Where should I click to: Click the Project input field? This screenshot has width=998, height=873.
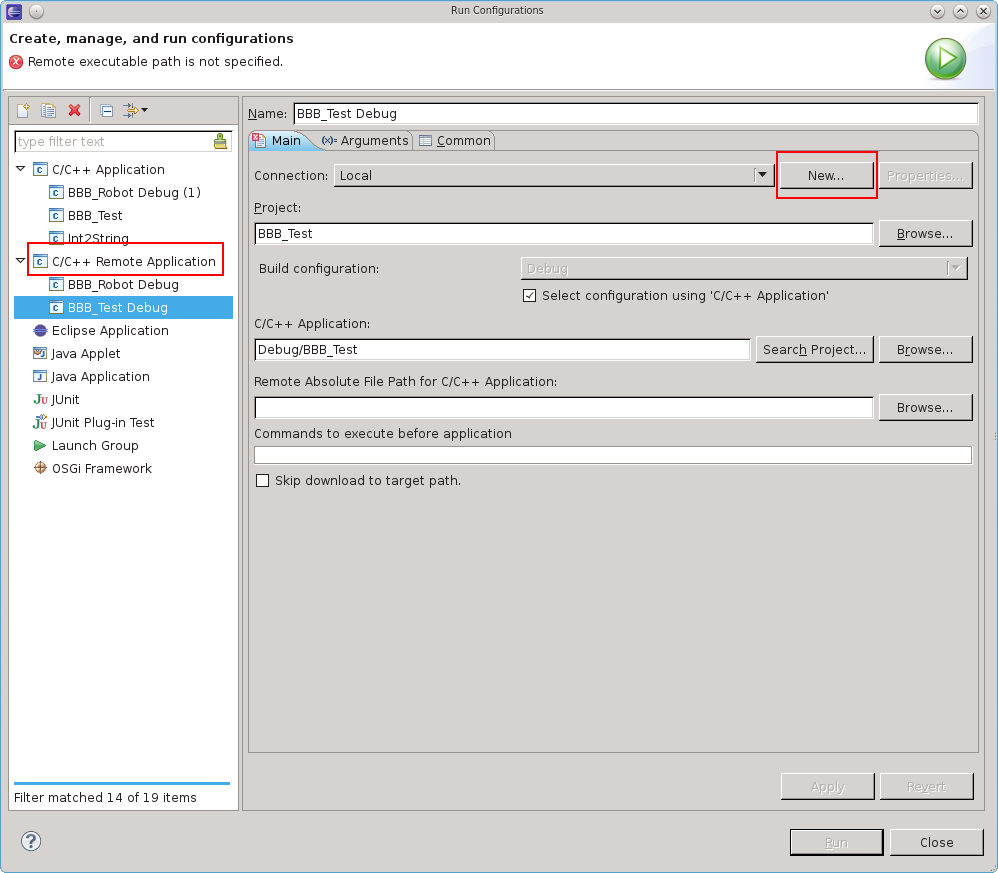point(564,234)
